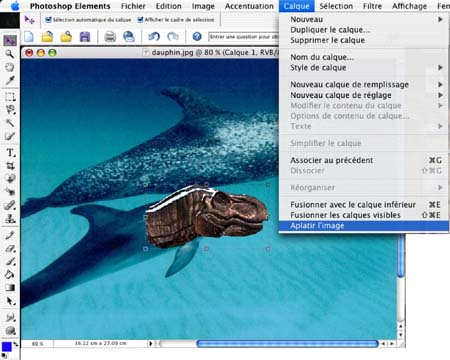Screen dimensions: 450x360
Task: Select the Lasso tool
Action: pyautogui.click(x=10, y=110)
